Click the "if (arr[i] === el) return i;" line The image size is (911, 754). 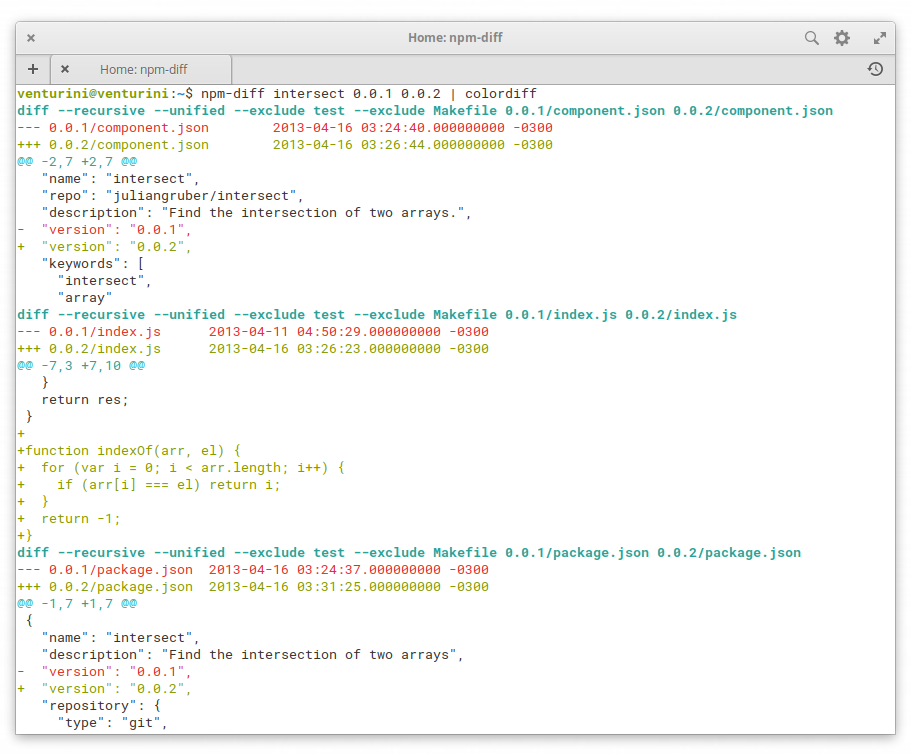pyautogui.click(x=149, y=484)
